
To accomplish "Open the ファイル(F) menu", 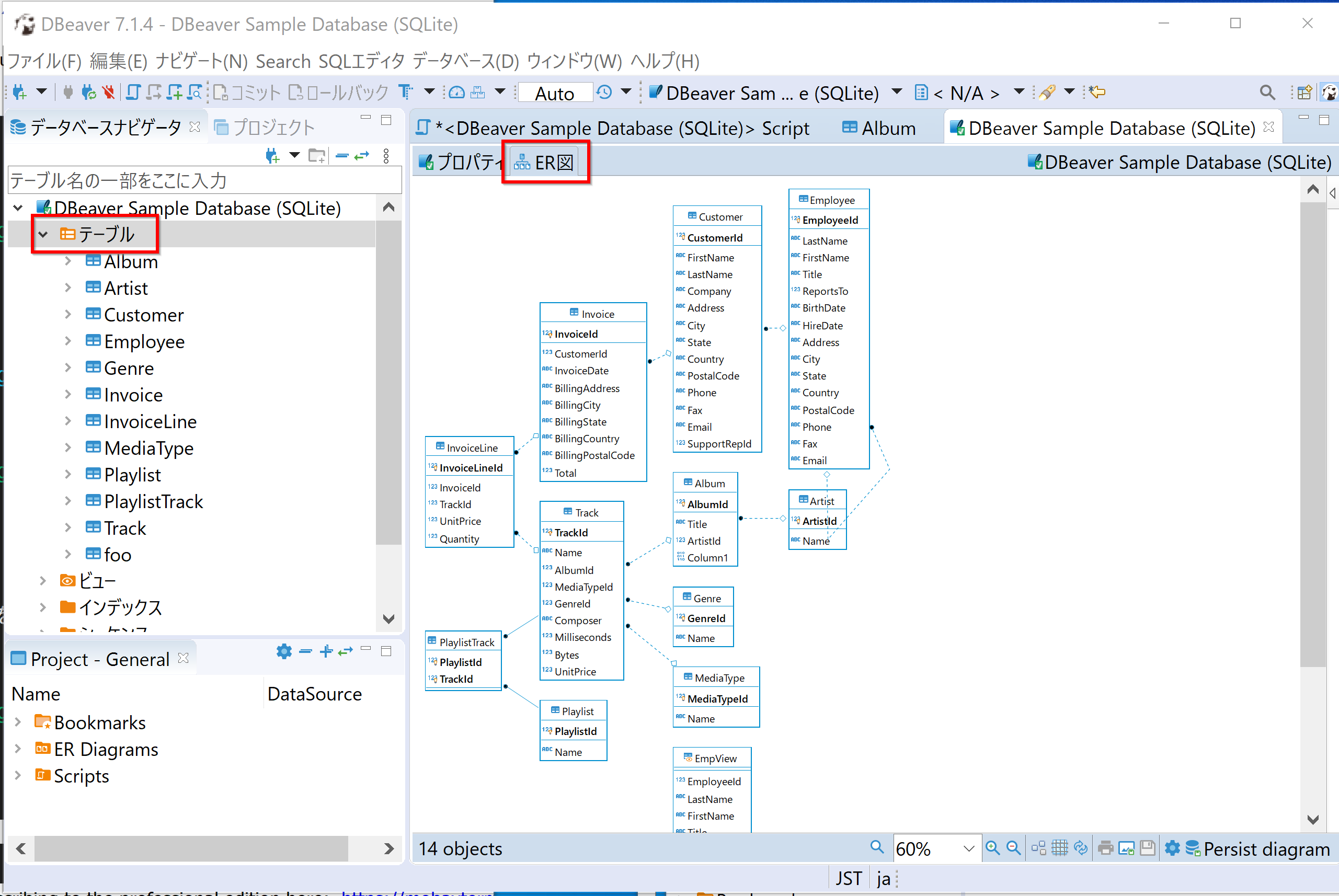I will coord(43,61).
